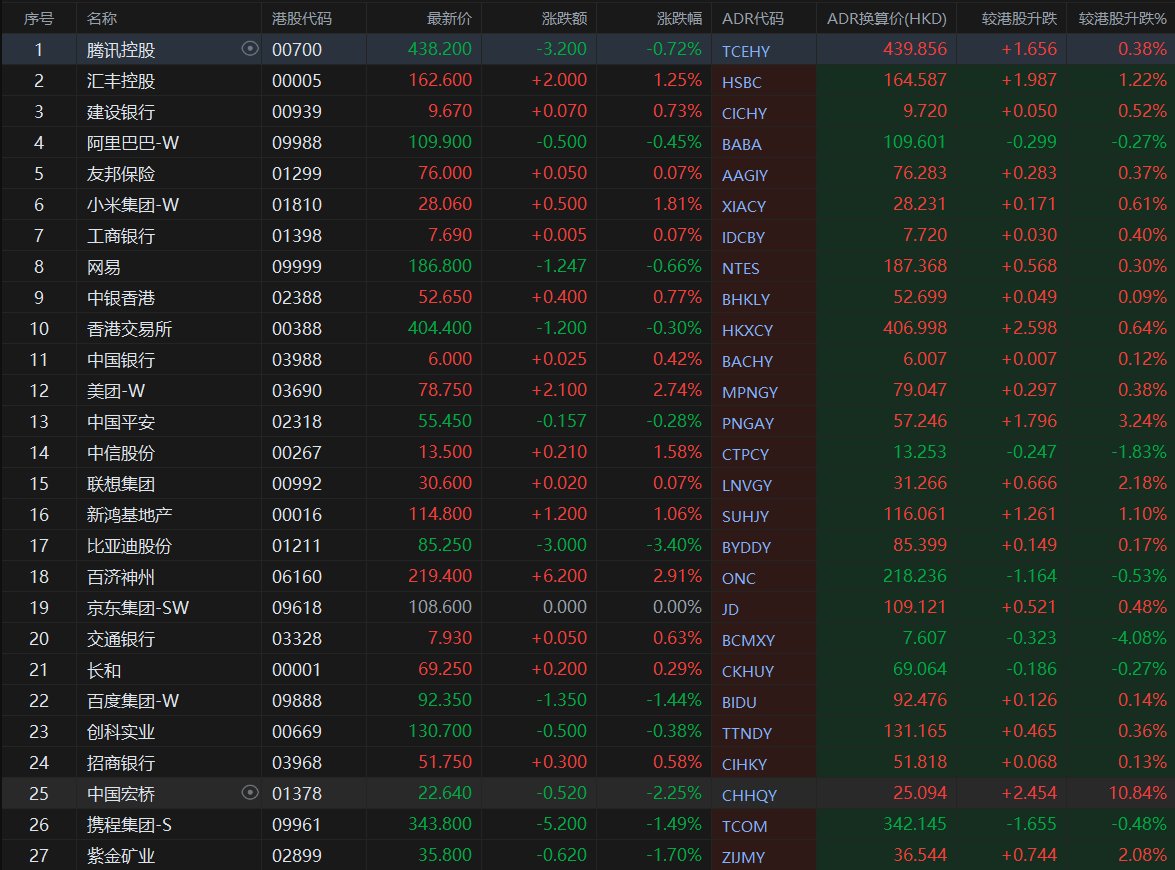Select the 携程集团-S stock name
This screenshot has width=1175, height=870.
(129, 825)
